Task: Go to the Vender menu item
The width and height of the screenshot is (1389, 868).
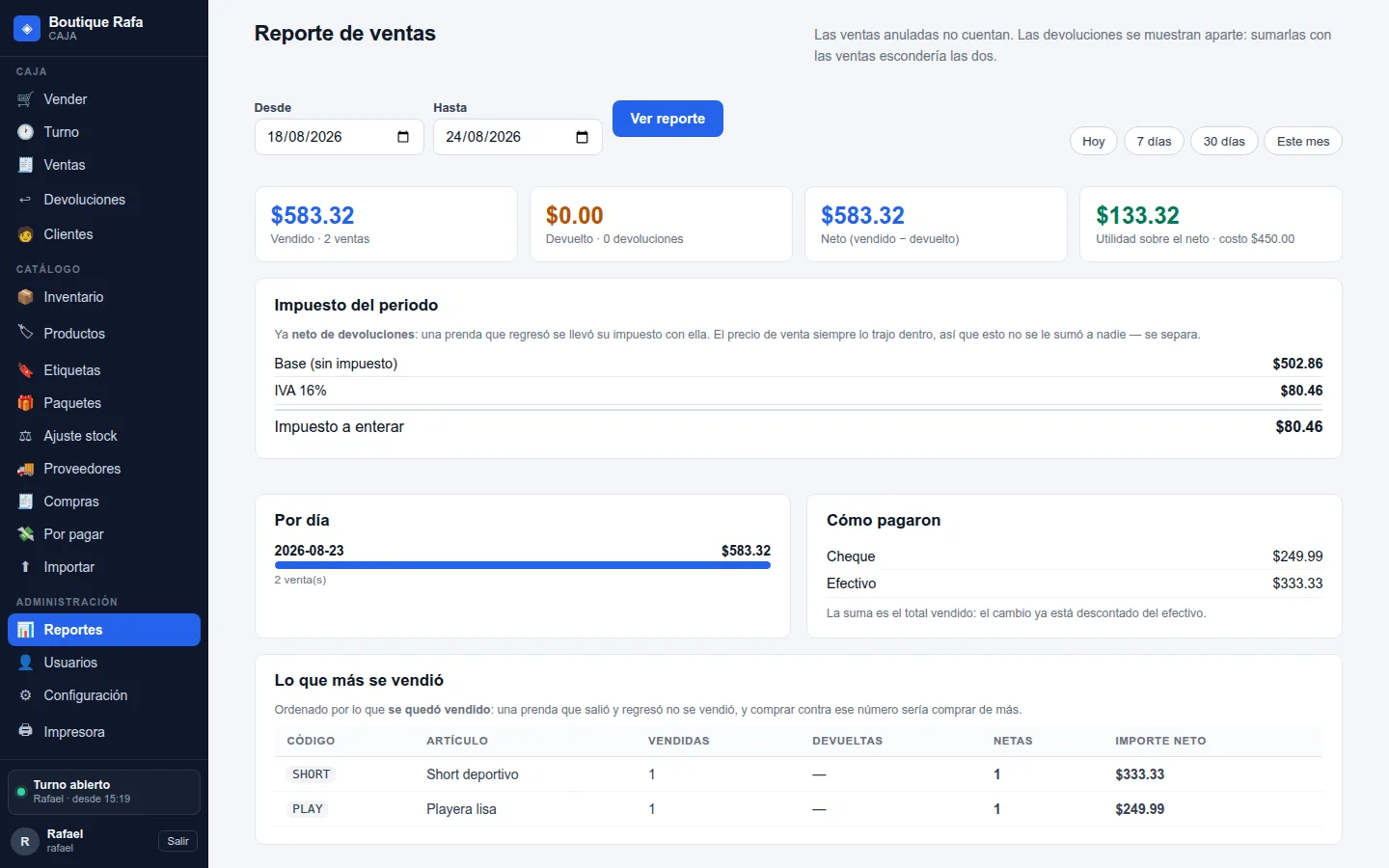Action: click(x=104, y=99)
